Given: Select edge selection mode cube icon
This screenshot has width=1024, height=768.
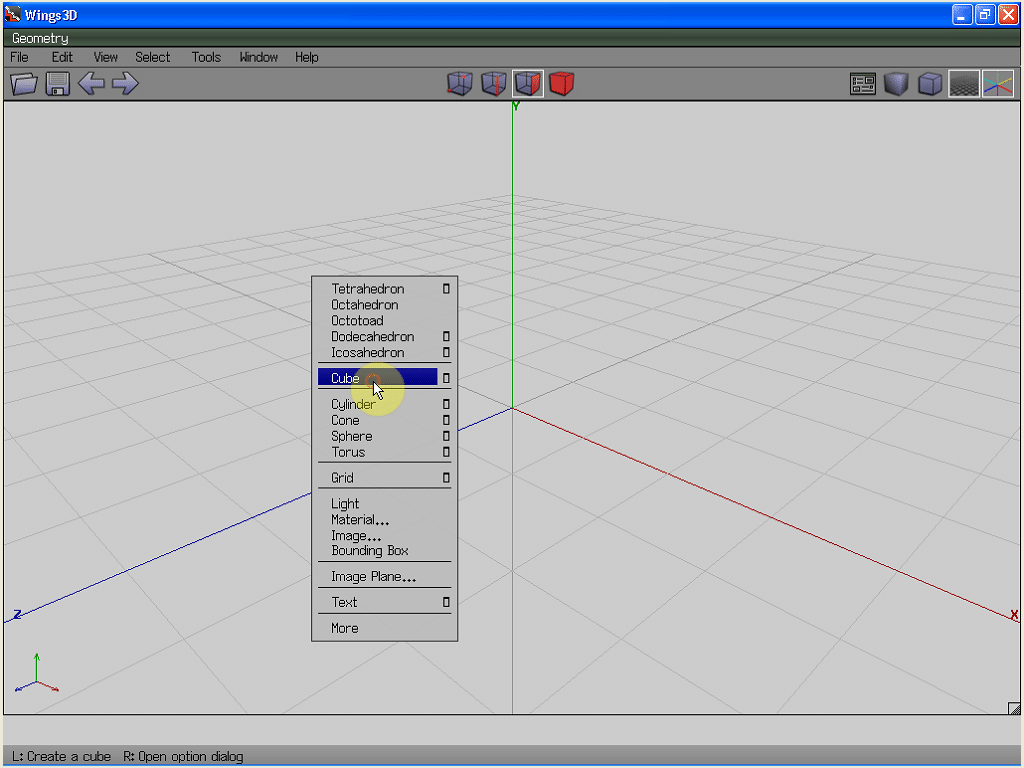Looking at the screenshot, I should click(493, 84).
